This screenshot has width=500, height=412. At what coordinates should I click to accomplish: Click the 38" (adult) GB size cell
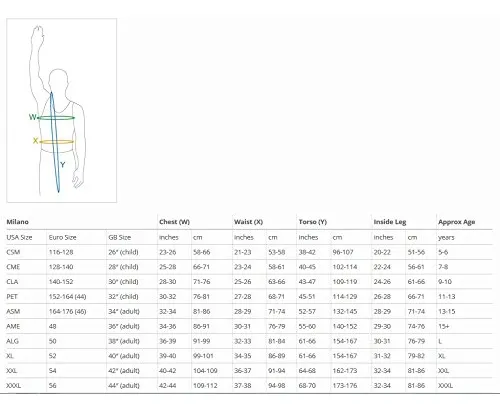[x=124, y=341]
